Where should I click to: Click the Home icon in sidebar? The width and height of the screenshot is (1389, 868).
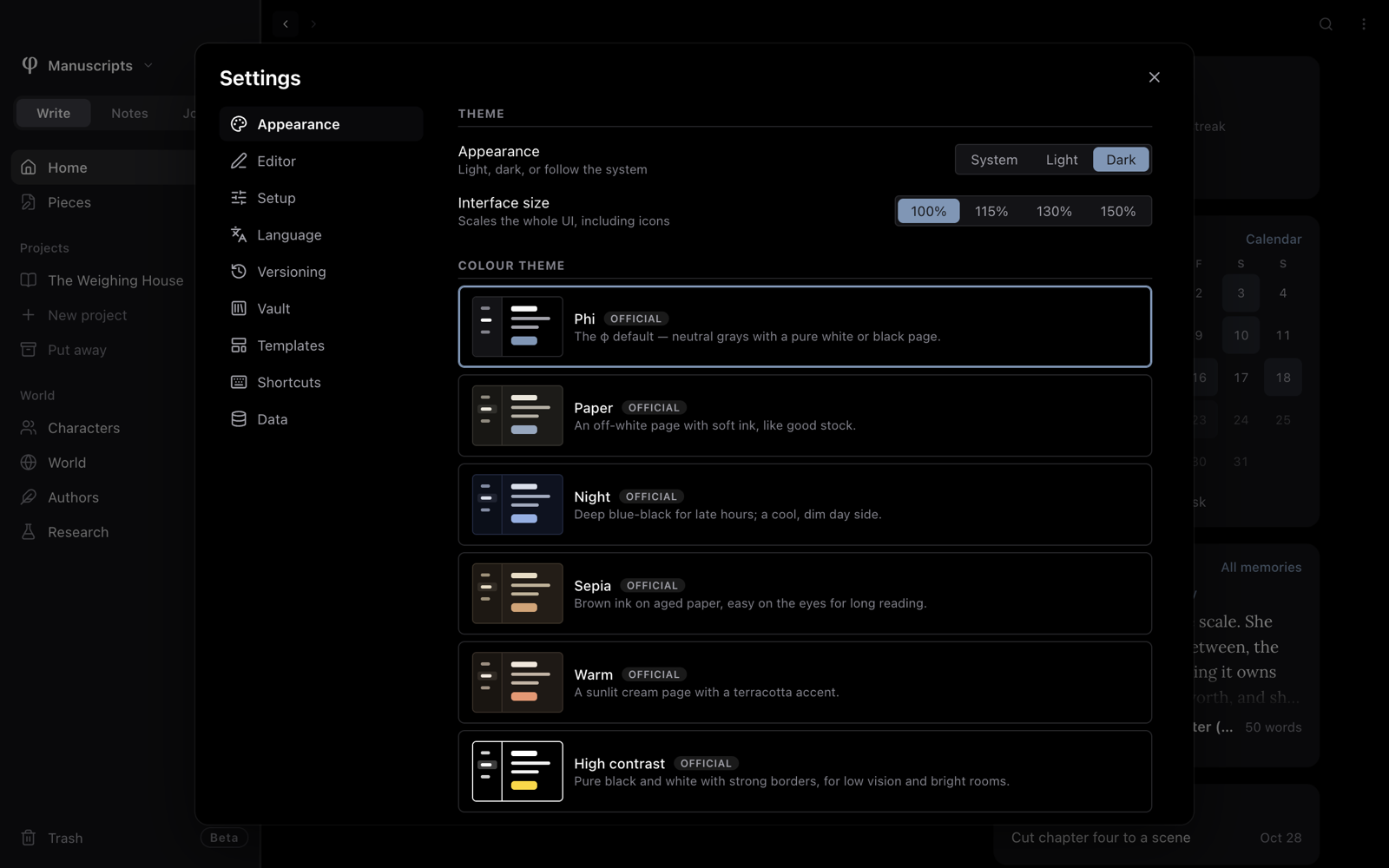(29, 168)
